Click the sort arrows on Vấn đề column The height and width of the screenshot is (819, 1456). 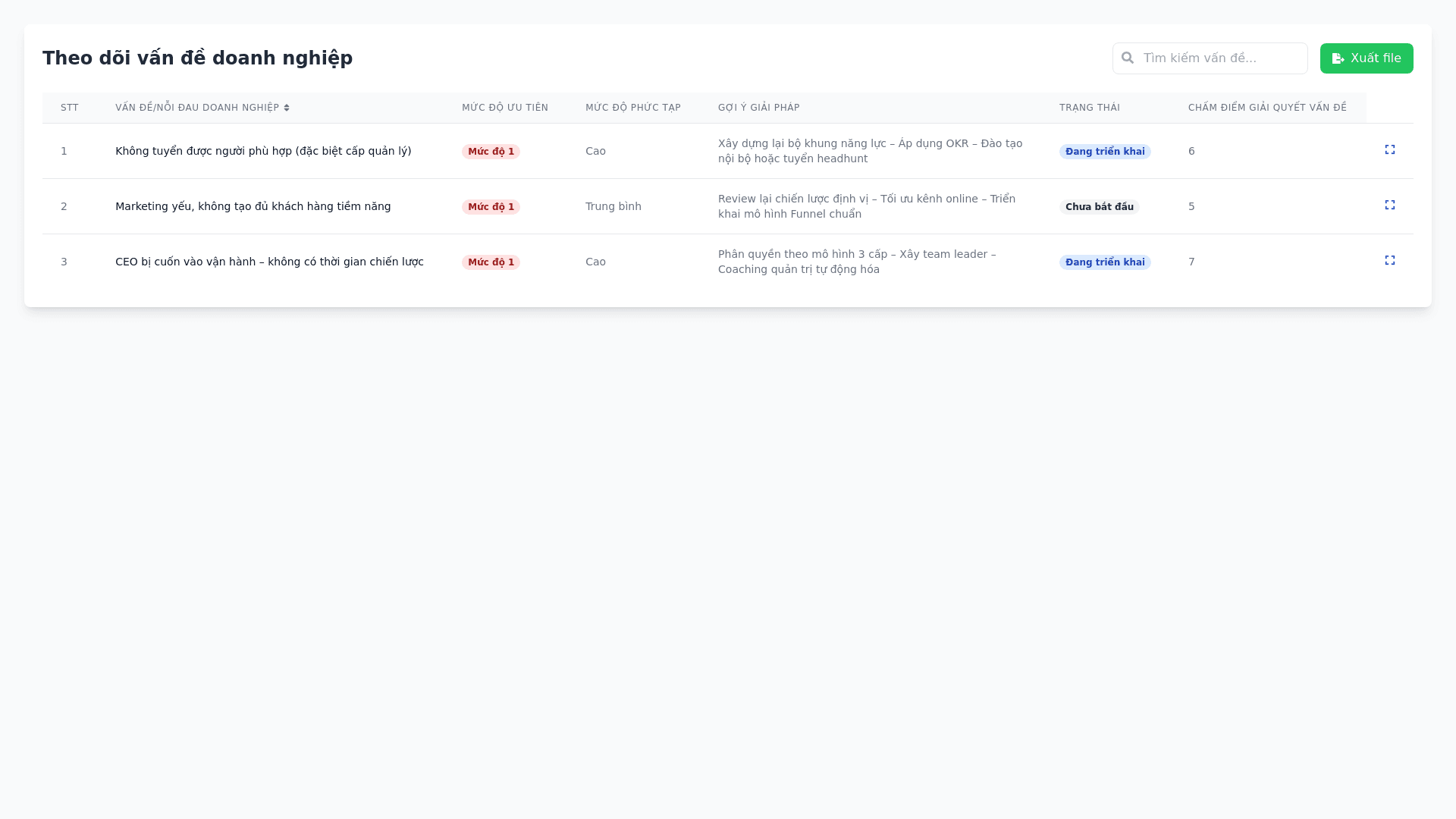point(287,108)
